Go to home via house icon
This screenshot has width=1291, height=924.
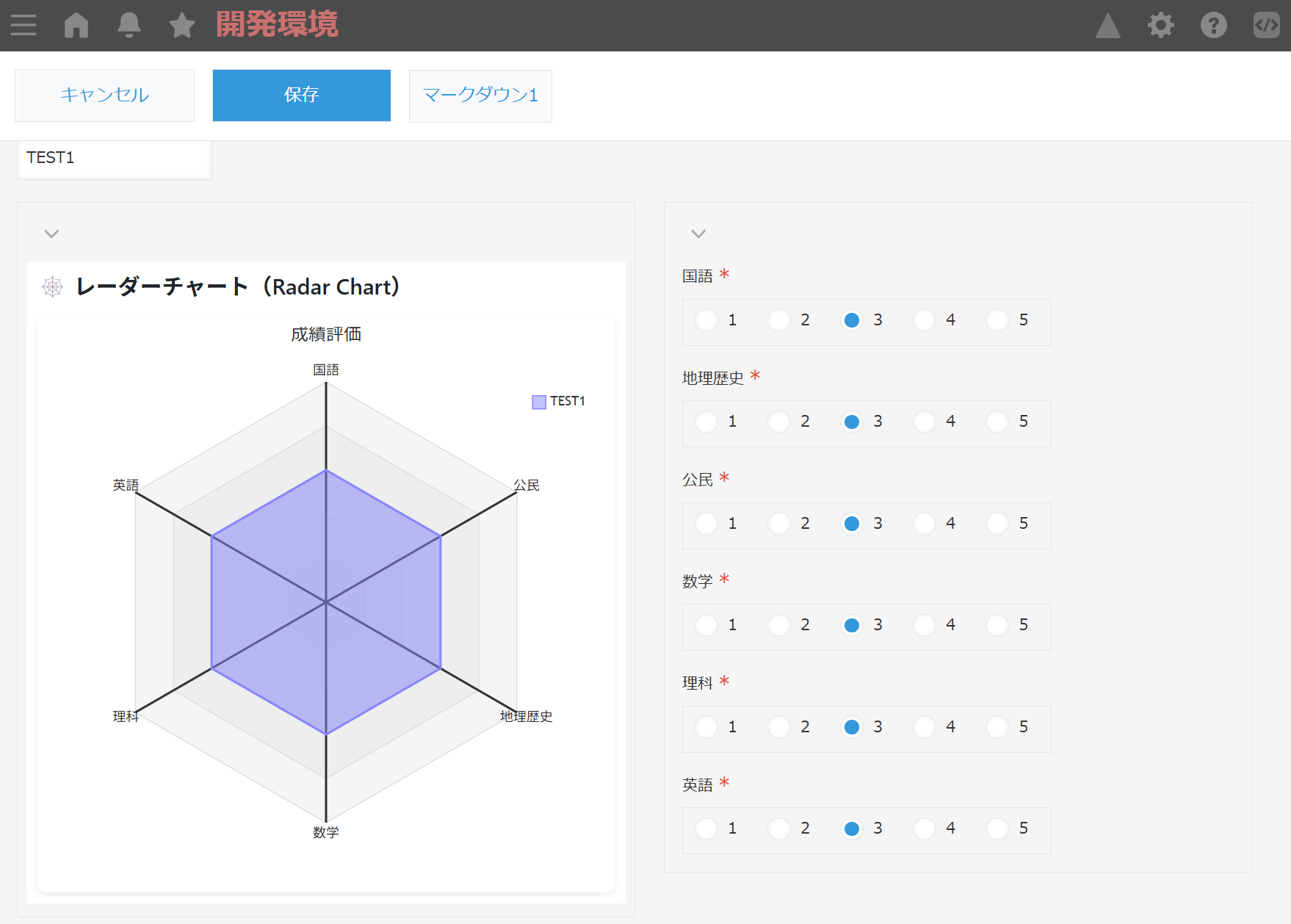(x=76, y=26)
